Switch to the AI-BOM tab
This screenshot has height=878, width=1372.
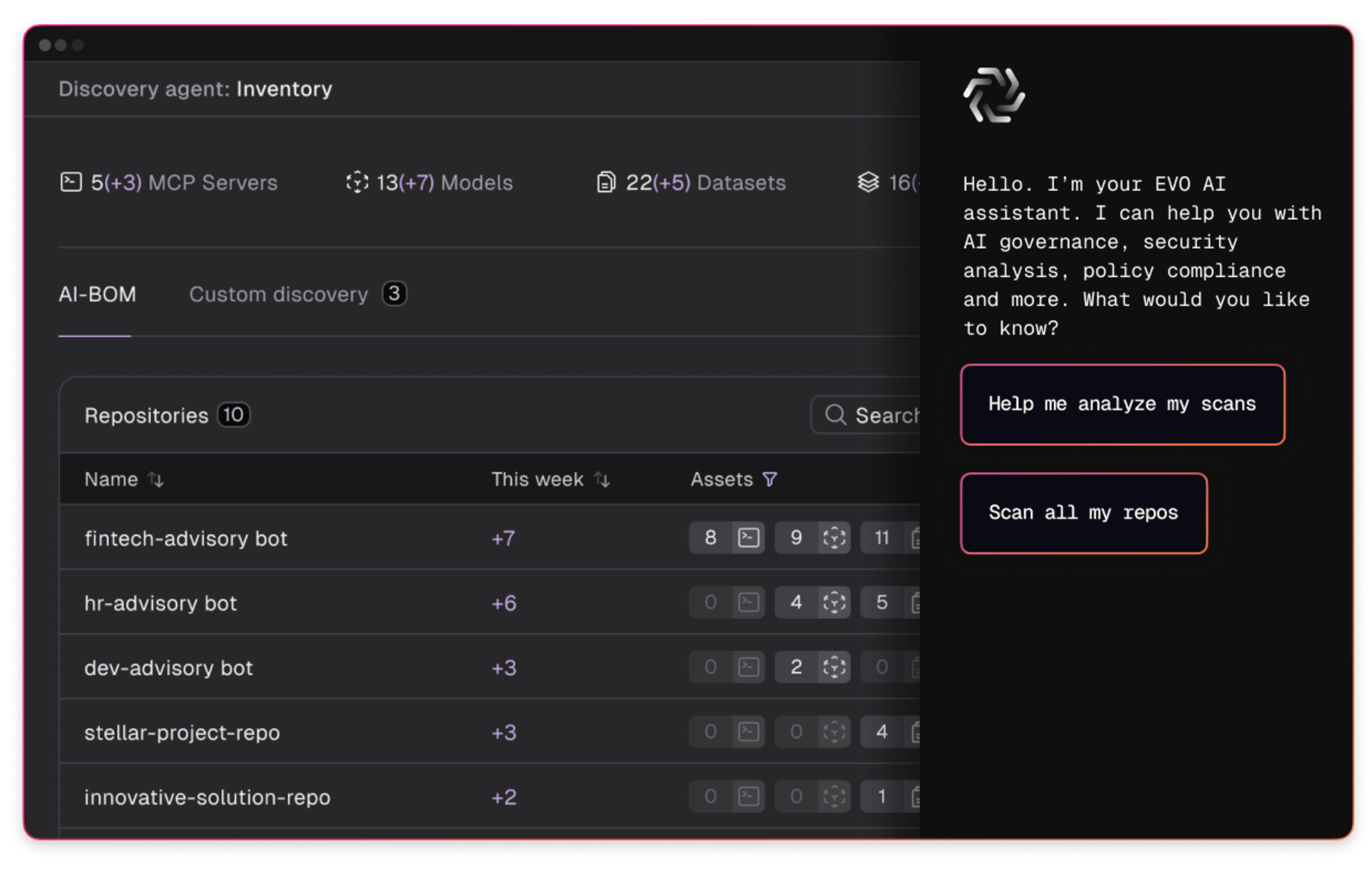pos(98,295)
